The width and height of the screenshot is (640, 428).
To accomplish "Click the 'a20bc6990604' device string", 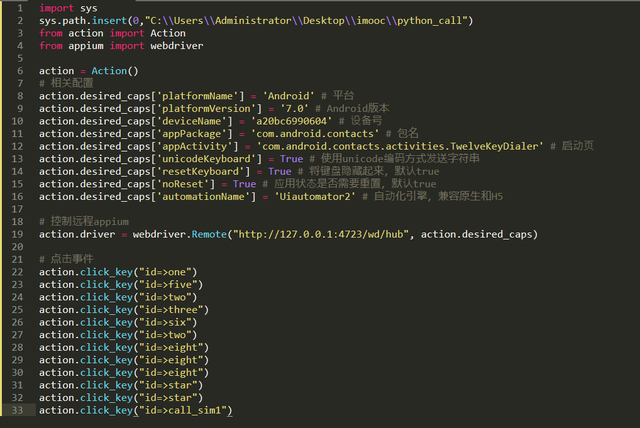I will pyautogui.click(x=291, y=122).
